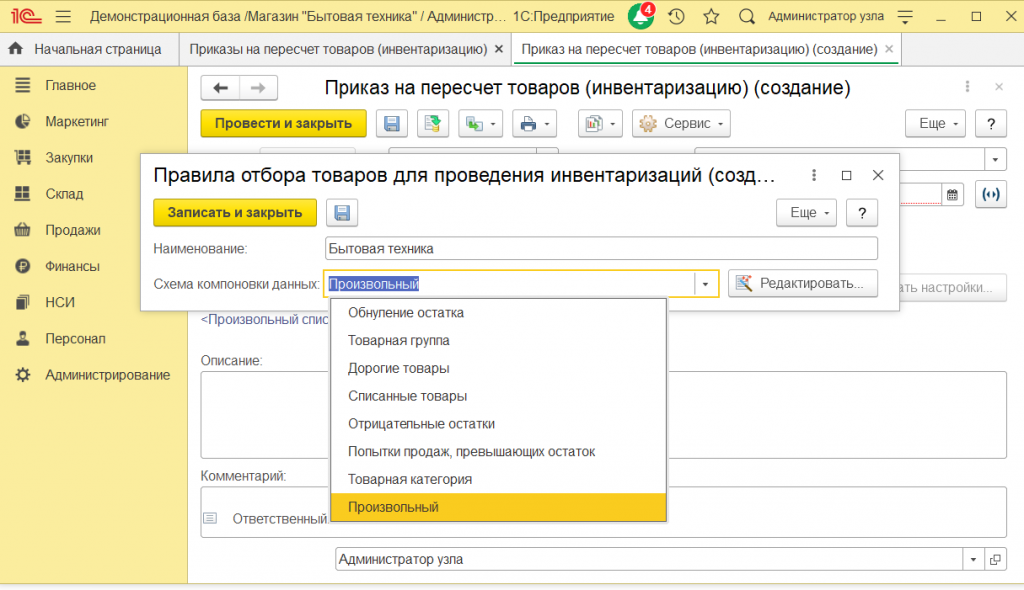This screenshot has height=590, width=1024.
Task: Click the Администратор узла responsible field
Action: (x=649, y=559)
